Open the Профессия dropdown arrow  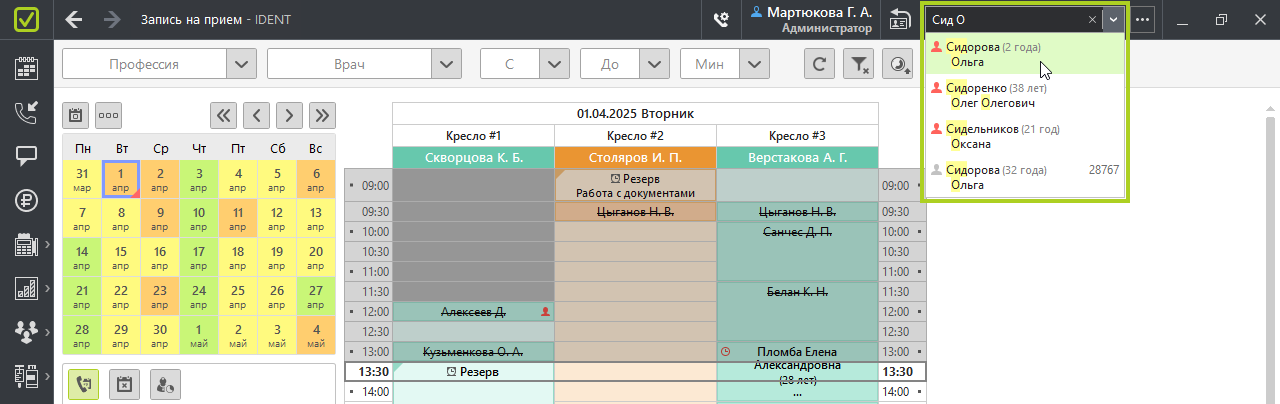[241, 64]
